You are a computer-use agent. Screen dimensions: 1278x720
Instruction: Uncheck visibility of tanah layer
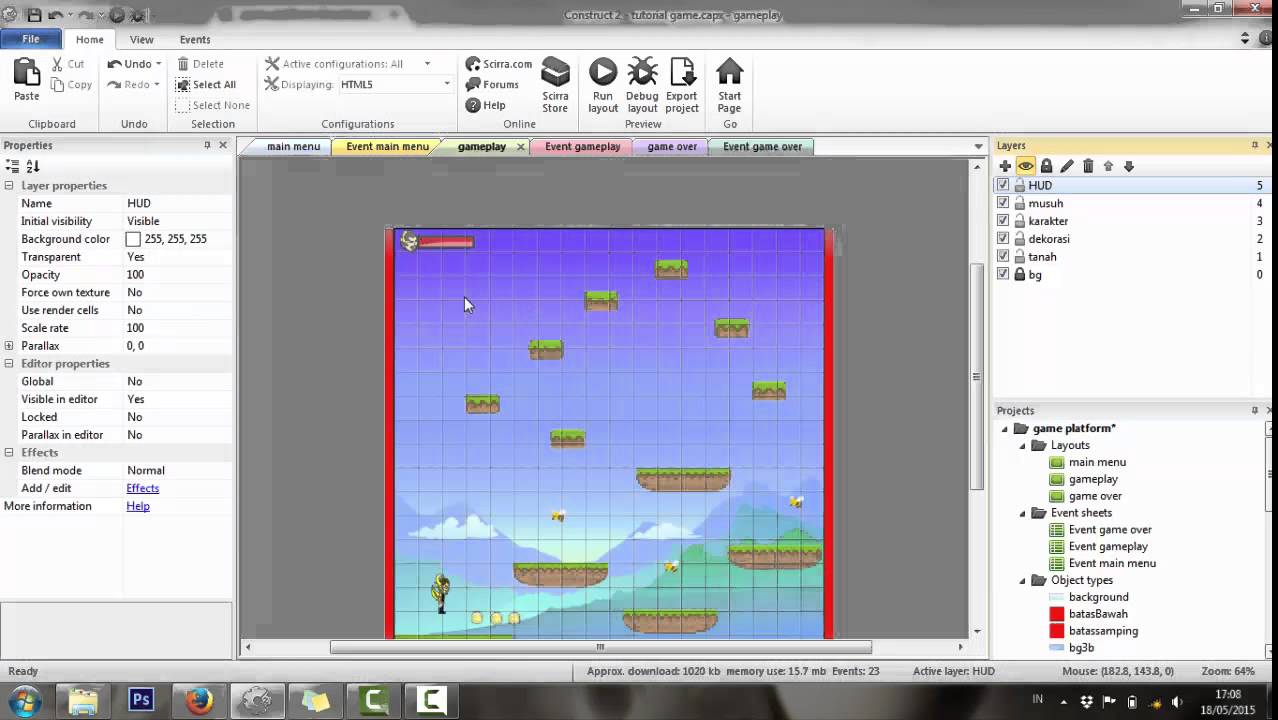click(1003, 257)
